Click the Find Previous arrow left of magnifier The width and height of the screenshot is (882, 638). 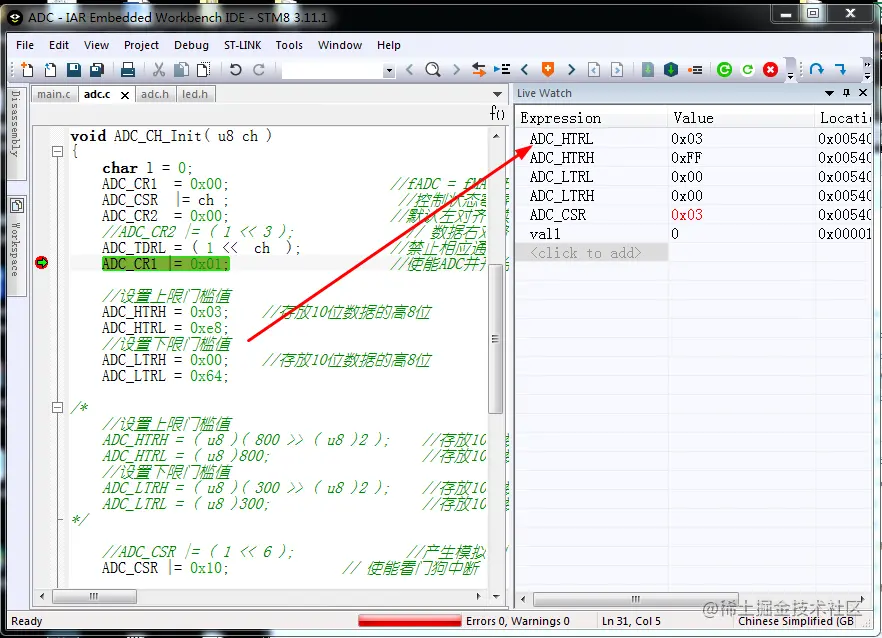(x=410, y=69)
